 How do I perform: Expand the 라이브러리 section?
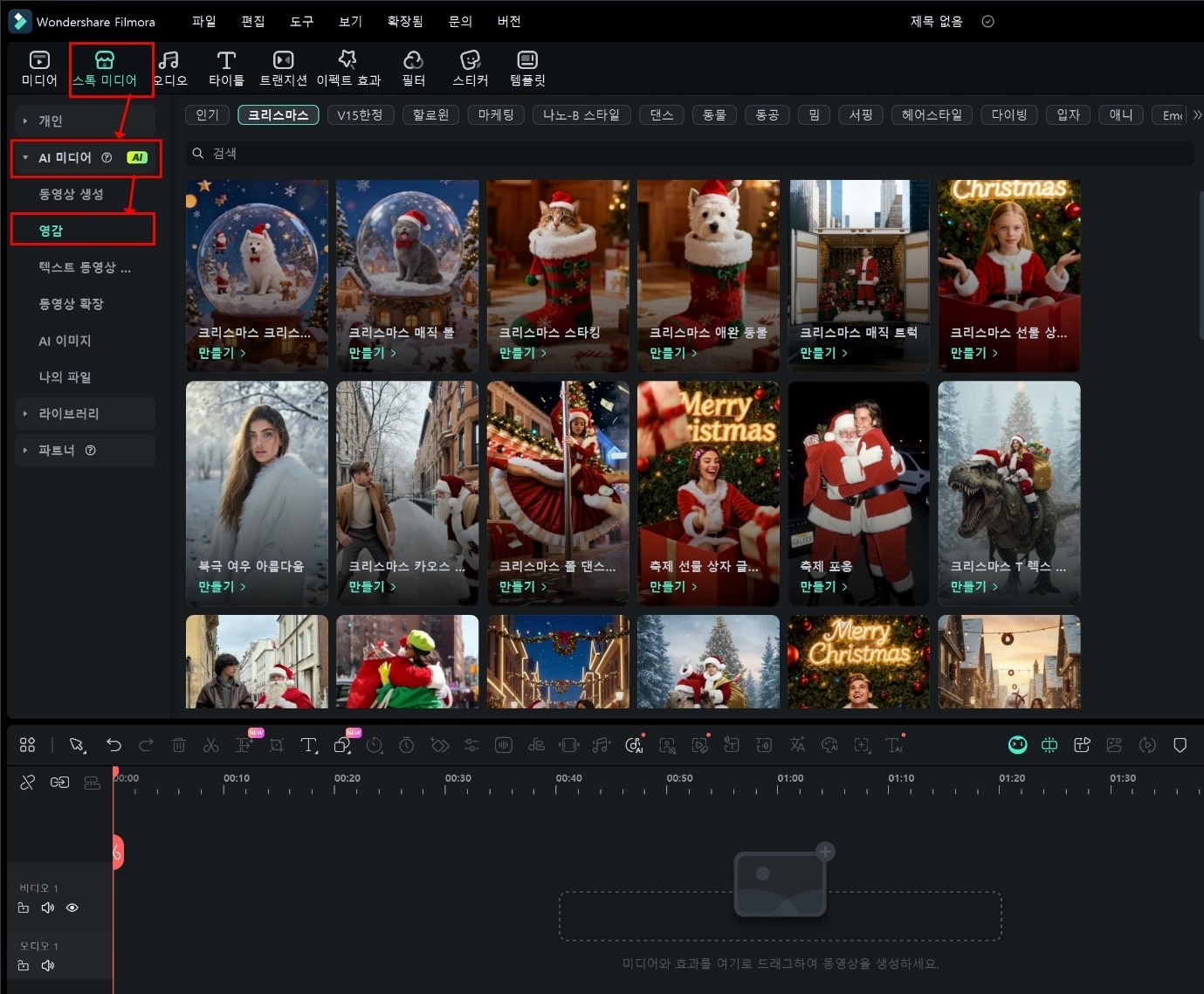(x=68, y=413)
